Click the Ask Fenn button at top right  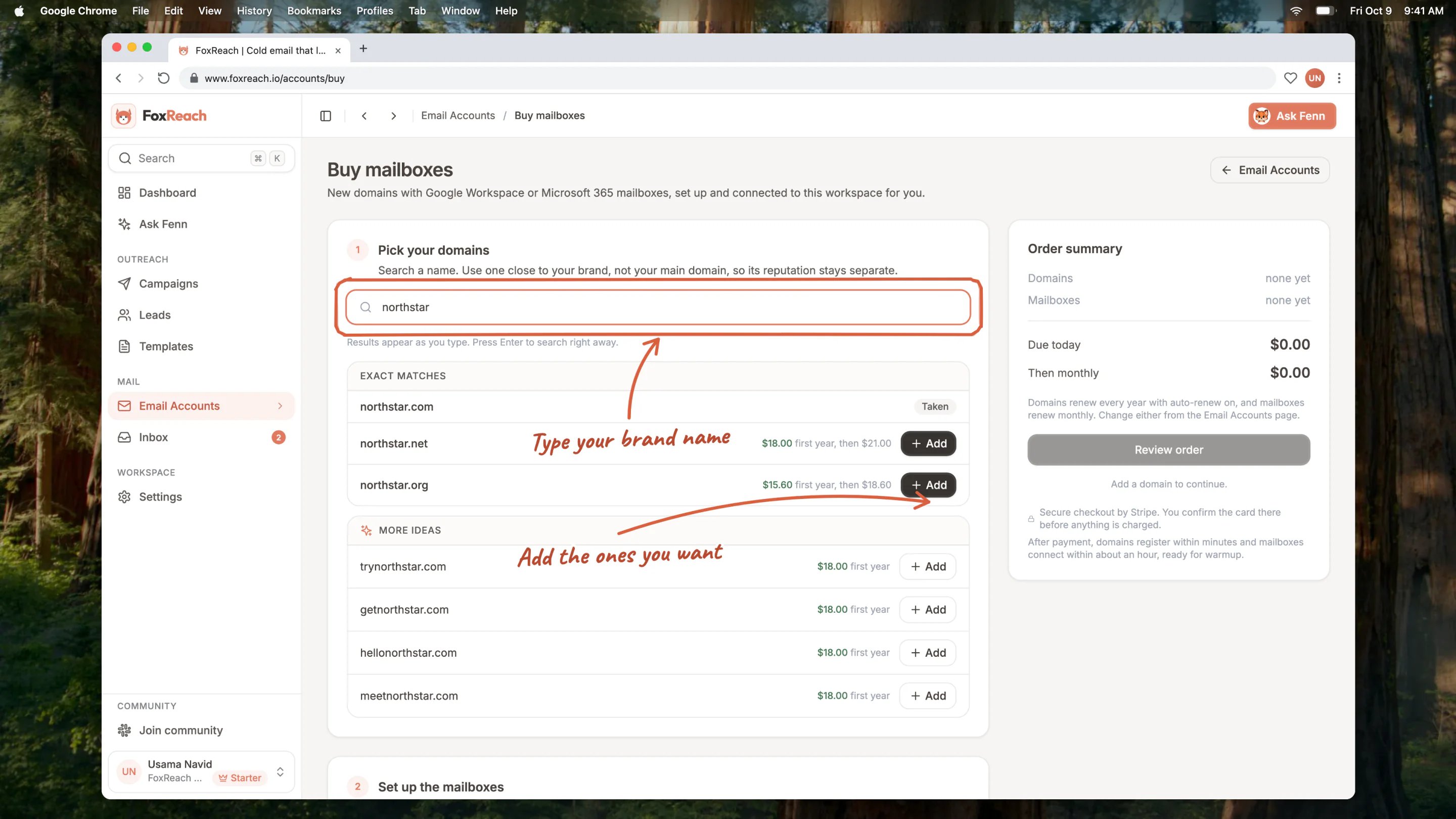click(x=1292, y=116)
